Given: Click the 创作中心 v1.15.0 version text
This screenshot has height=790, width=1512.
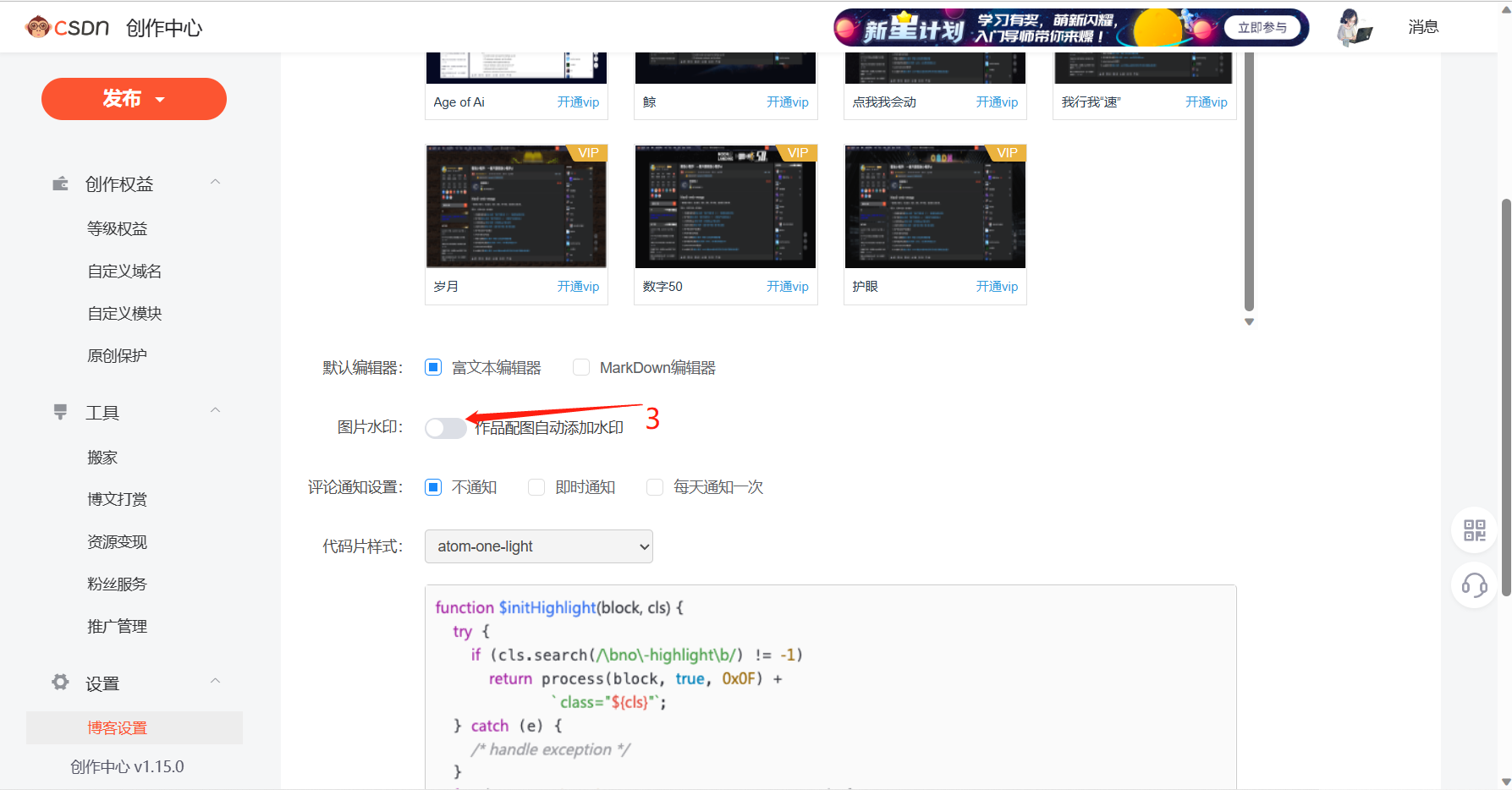Looking at the screenshot, I should point(127,766).
